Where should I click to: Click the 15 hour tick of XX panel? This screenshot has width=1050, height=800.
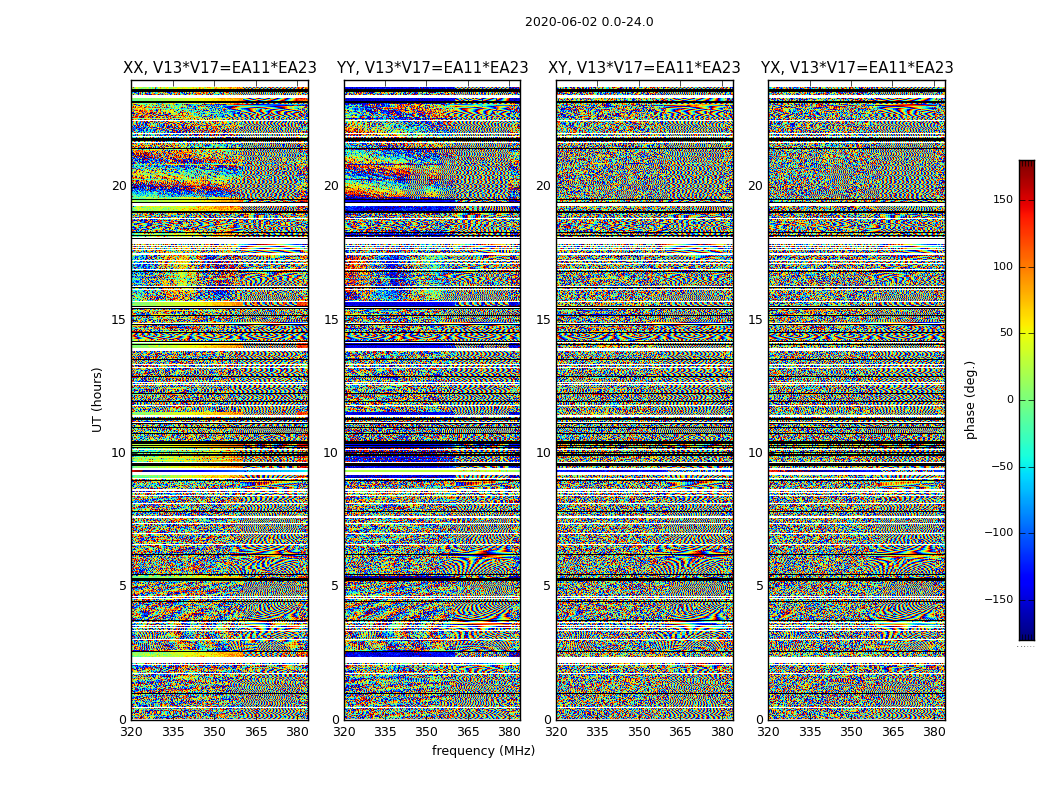tap(119, 320)
